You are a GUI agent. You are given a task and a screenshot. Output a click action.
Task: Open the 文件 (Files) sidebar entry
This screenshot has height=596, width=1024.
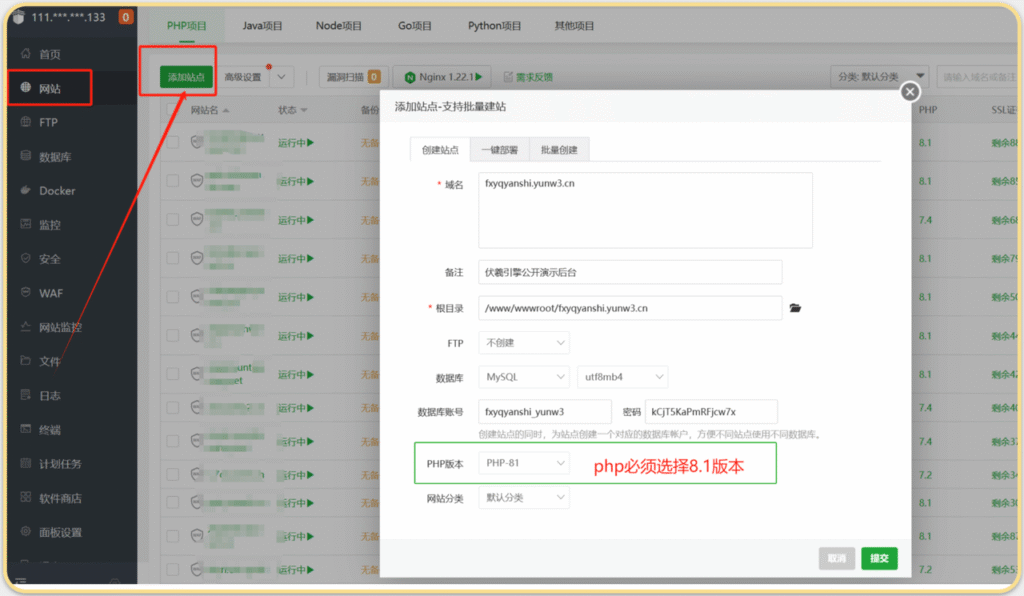[47, 361]
